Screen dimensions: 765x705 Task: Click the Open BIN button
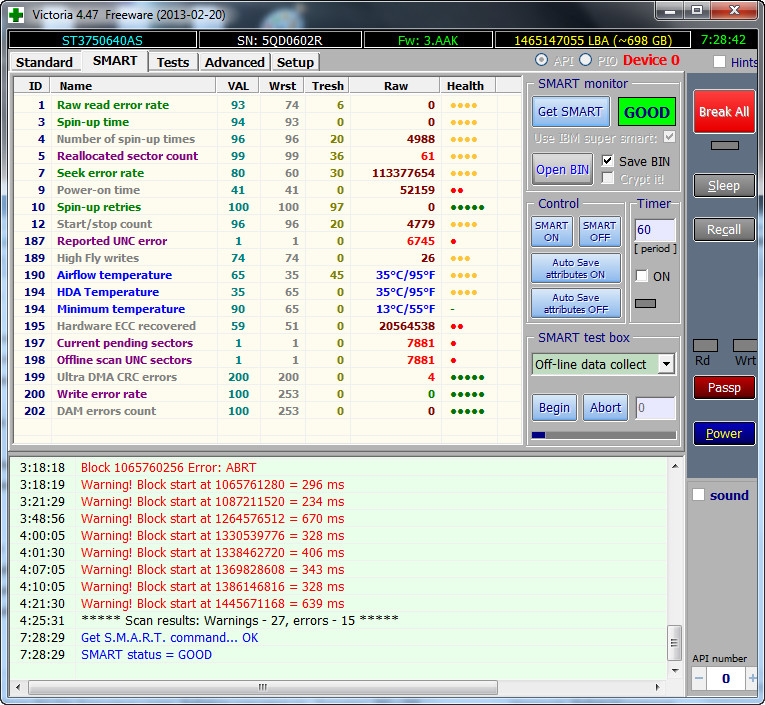[x=563, y=169]
